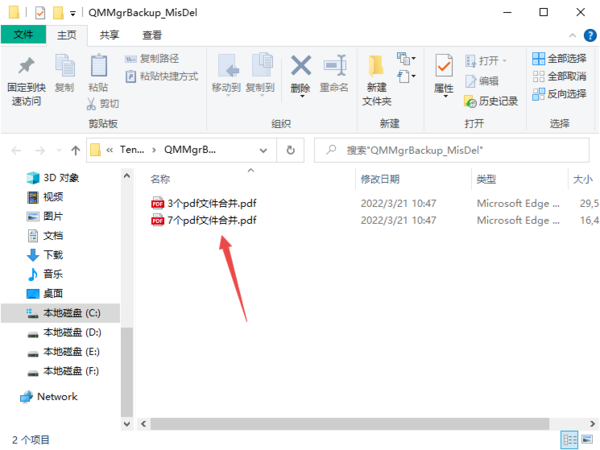The image size is (600, 450).
Task: Select Network in navigation pane
Action: tap(49, 397)
